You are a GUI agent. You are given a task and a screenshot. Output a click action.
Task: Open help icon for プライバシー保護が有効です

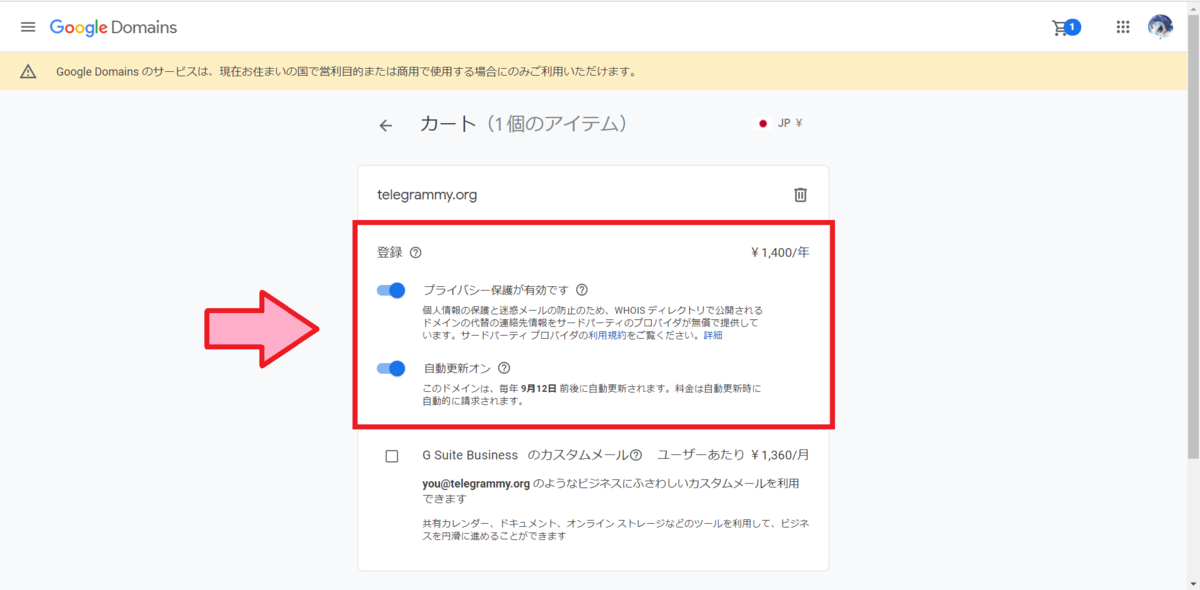point(582,290)
